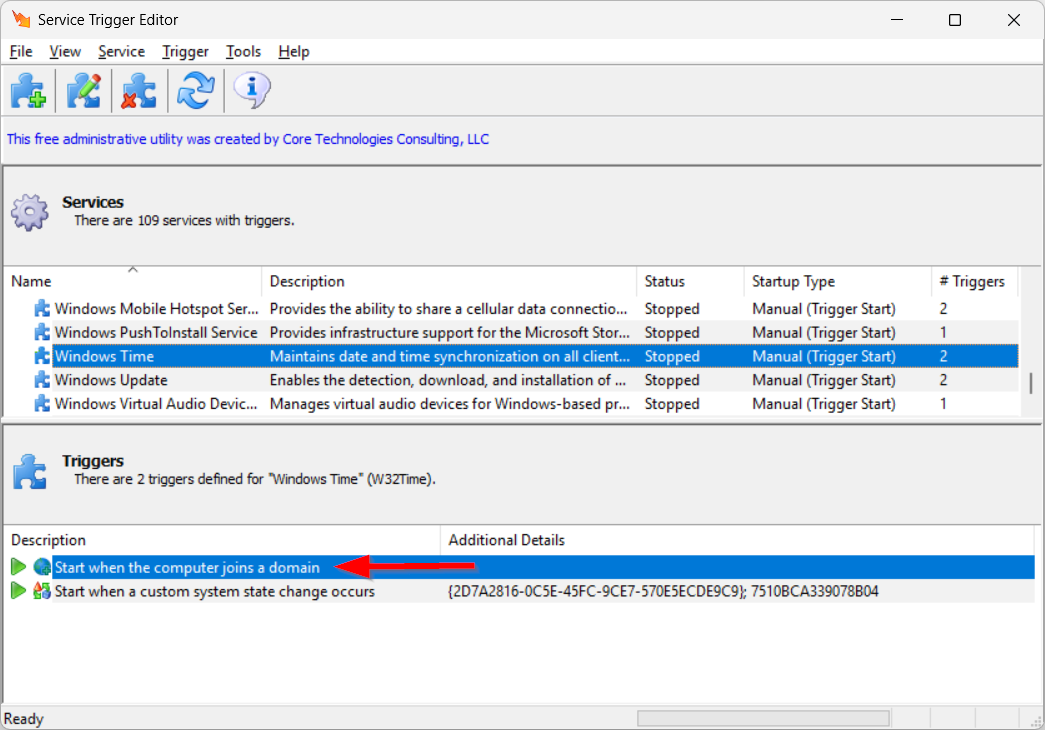
Task: Open the Help menu
Action: click(293, 52)
